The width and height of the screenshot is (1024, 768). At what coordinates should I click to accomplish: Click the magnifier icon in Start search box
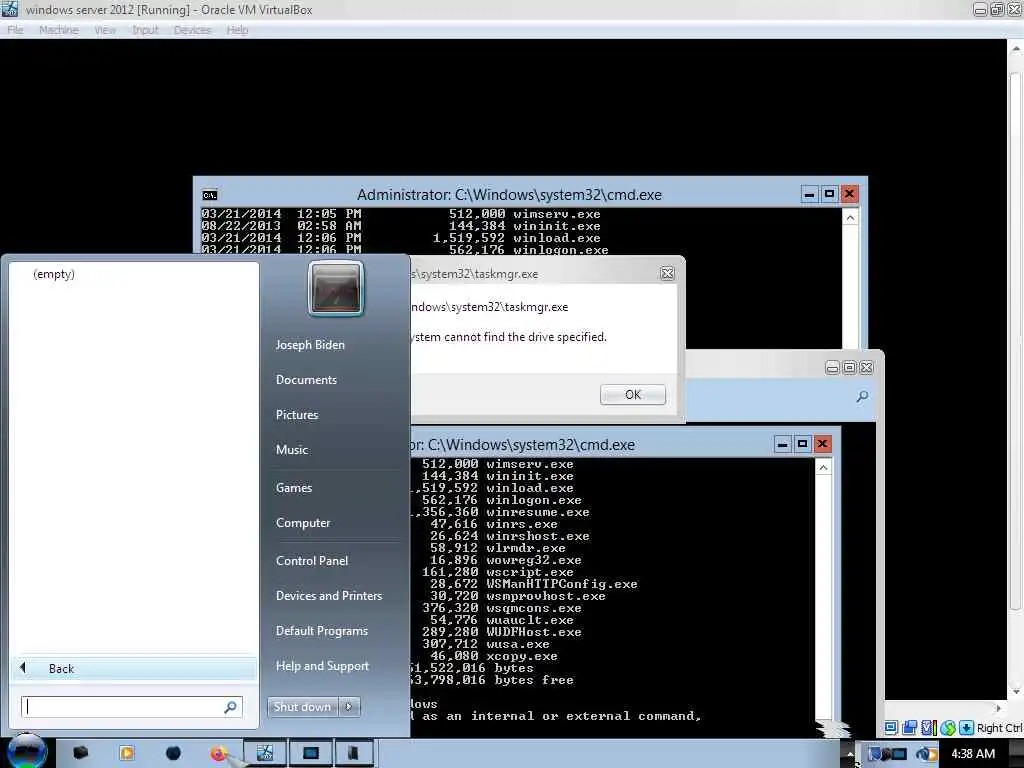[231, 707]
